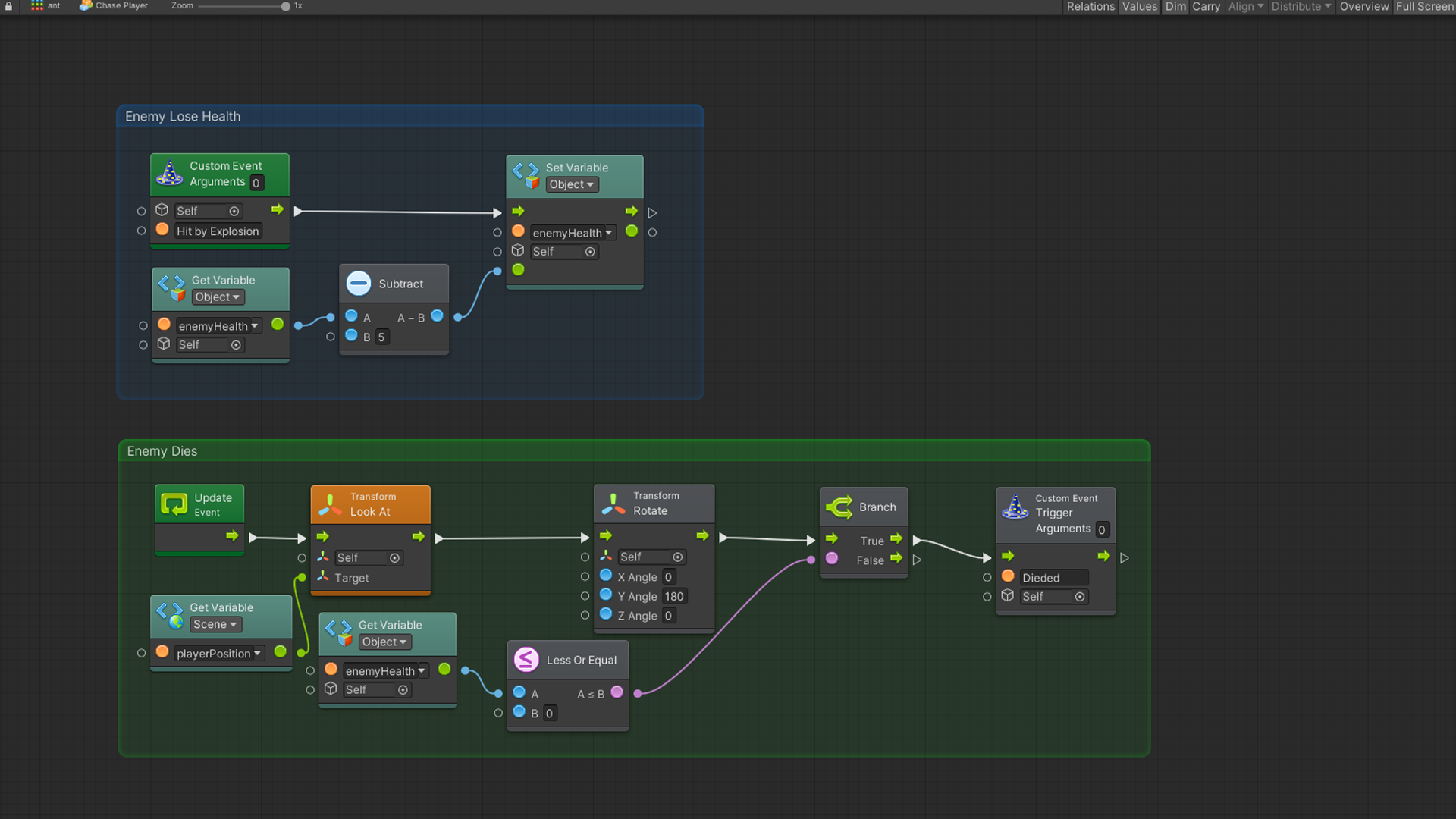The image size is (1456, 819).
Task: Click the playerPosition green output port
Action: tap(281, 651)
